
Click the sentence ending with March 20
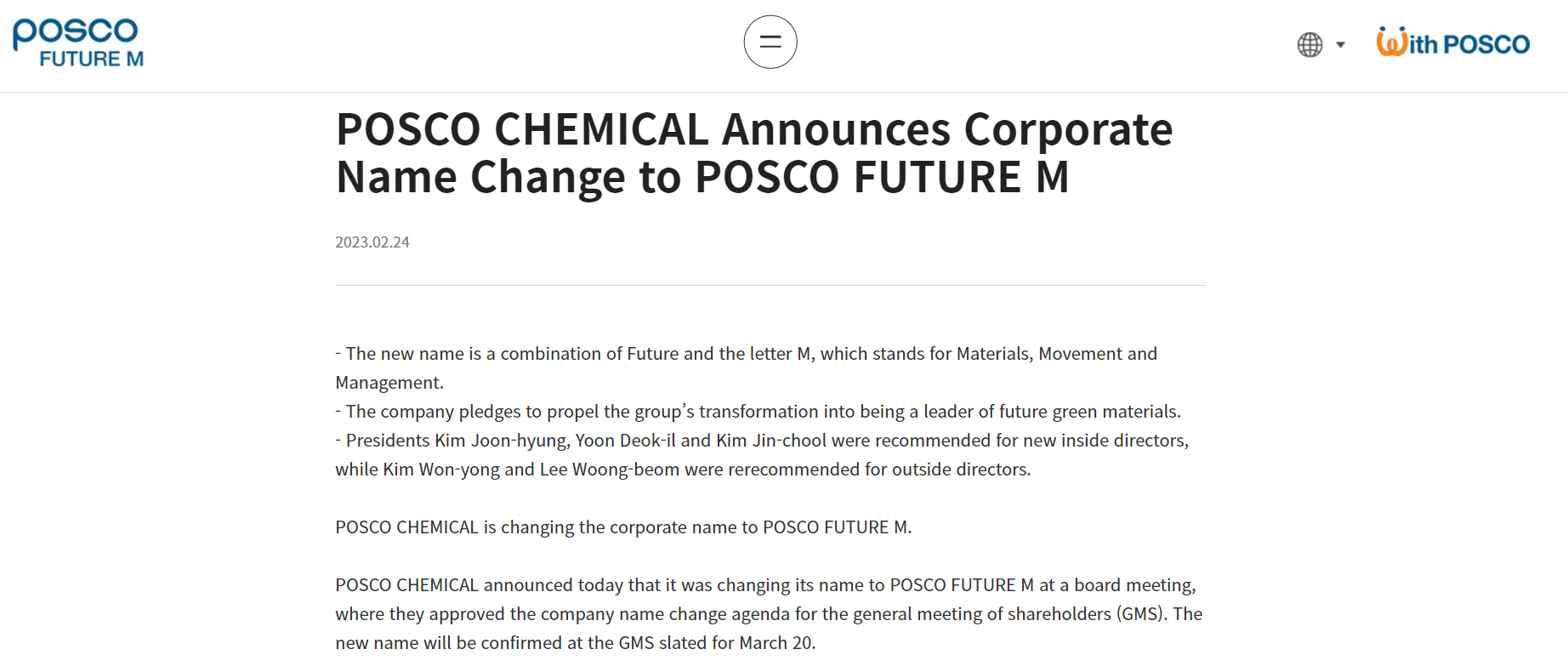pos(575,643)
